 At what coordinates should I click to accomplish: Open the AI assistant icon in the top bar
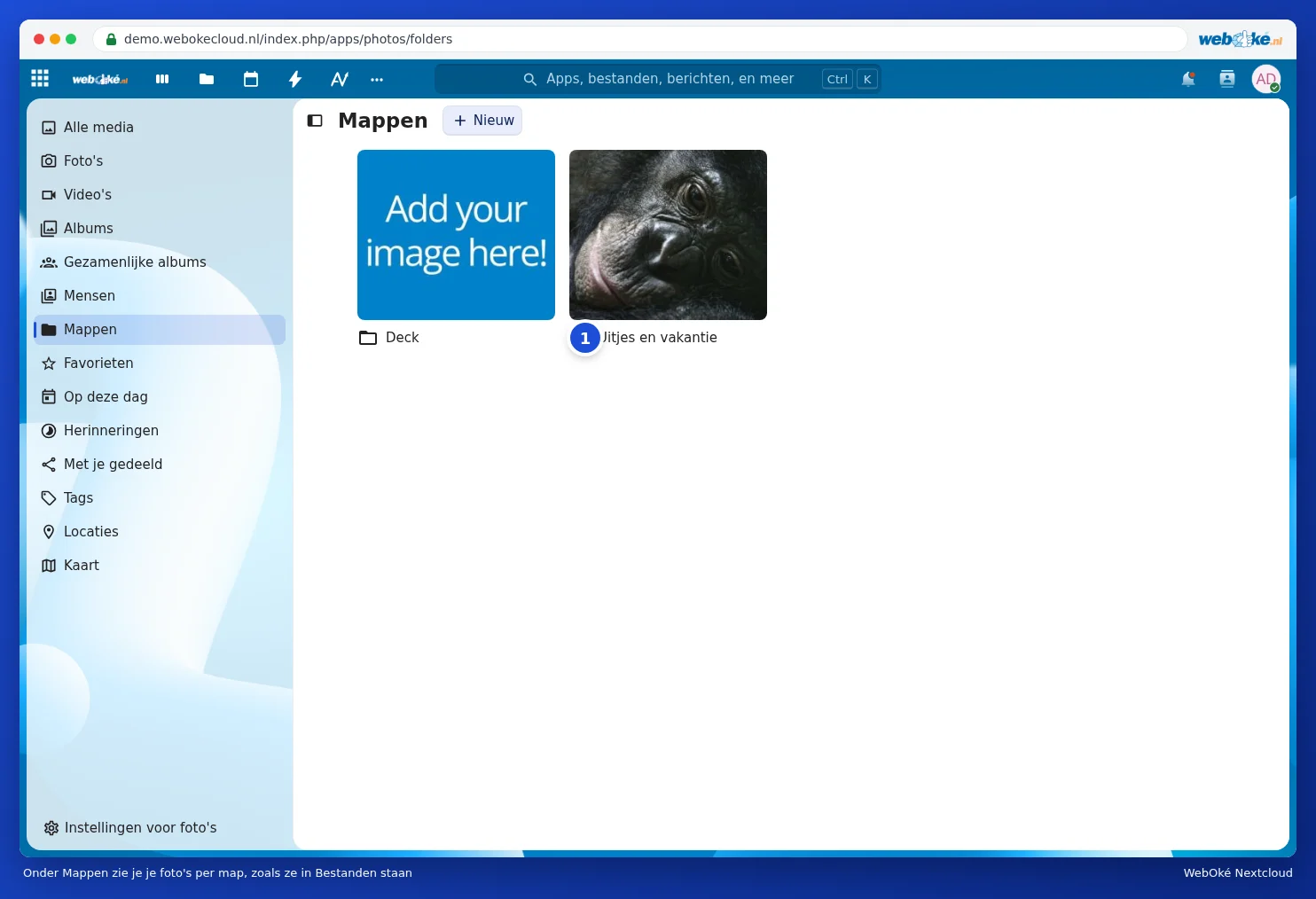340,79
